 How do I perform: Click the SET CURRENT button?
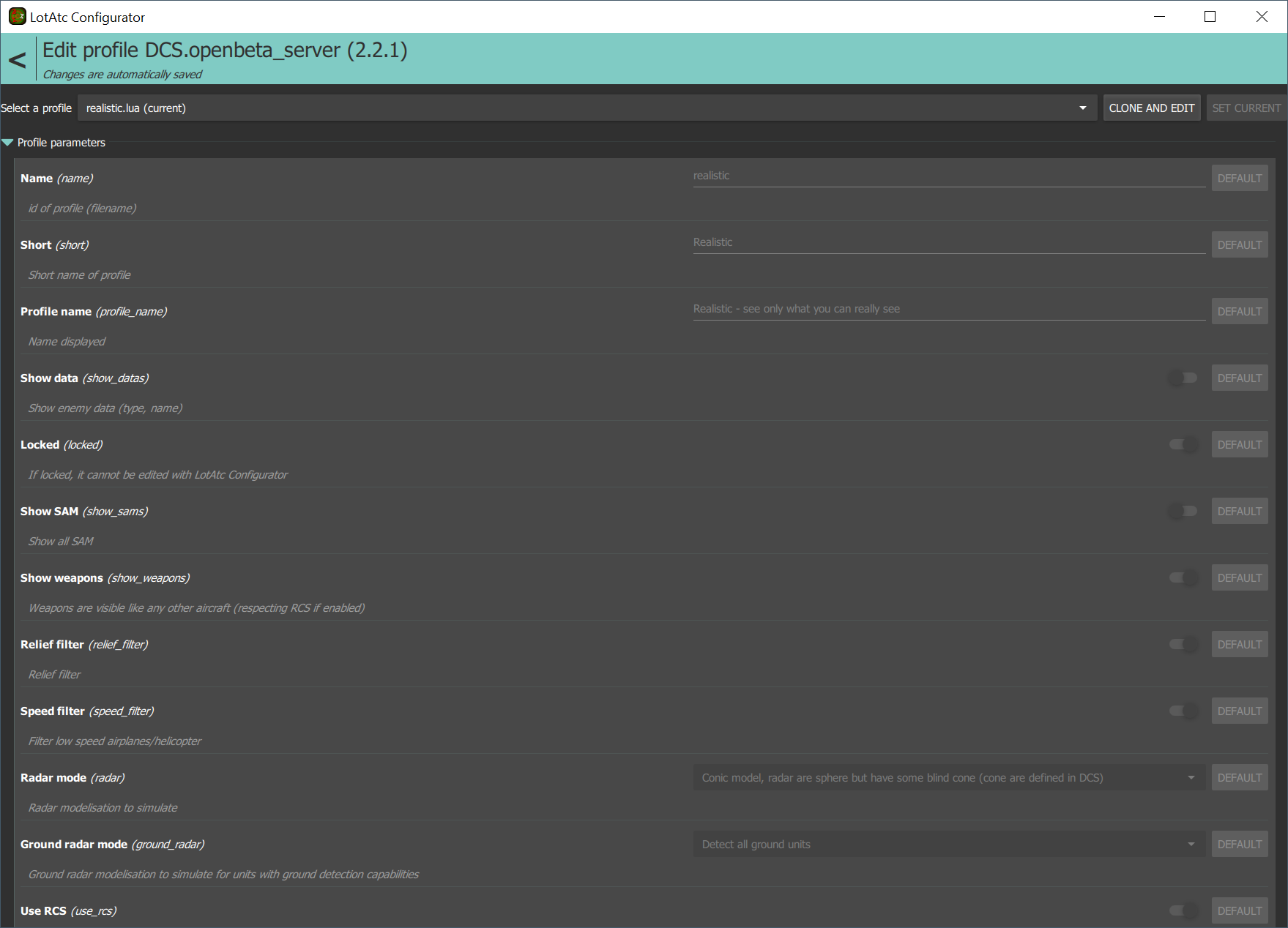coord(1246,108)
